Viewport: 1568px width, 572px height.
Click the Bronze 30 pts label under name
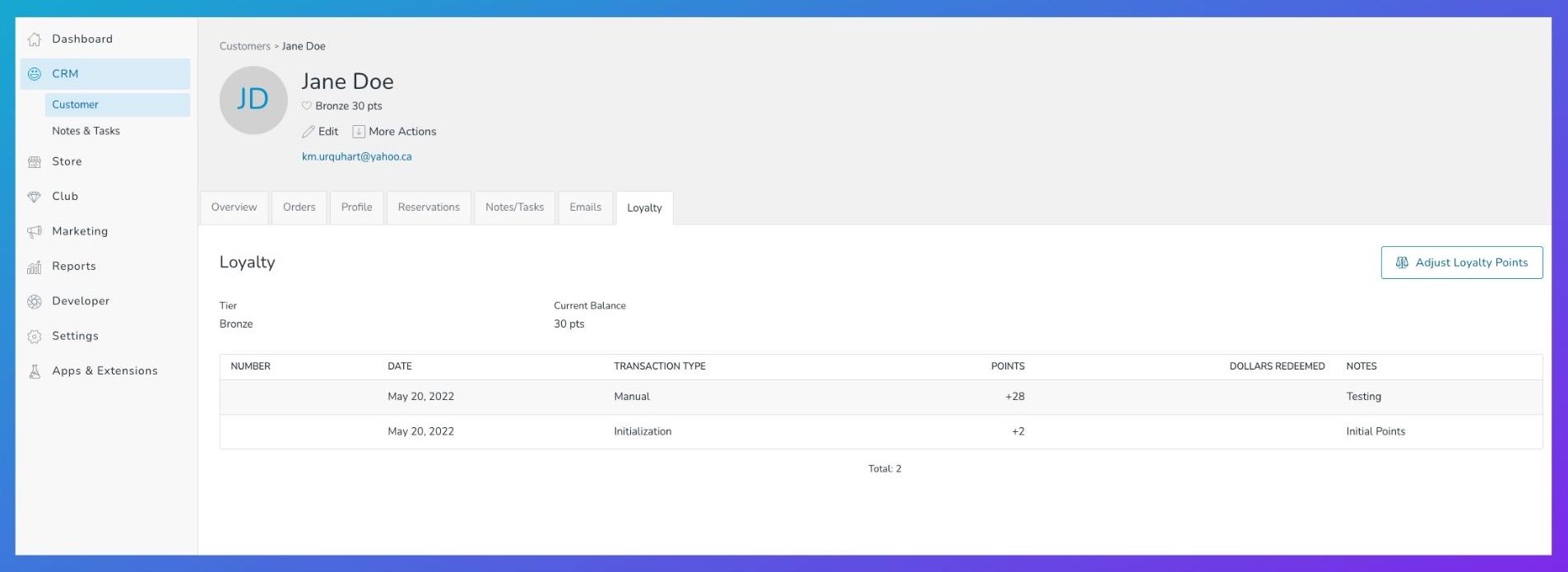pyautogui.click(x=349, y=106)
